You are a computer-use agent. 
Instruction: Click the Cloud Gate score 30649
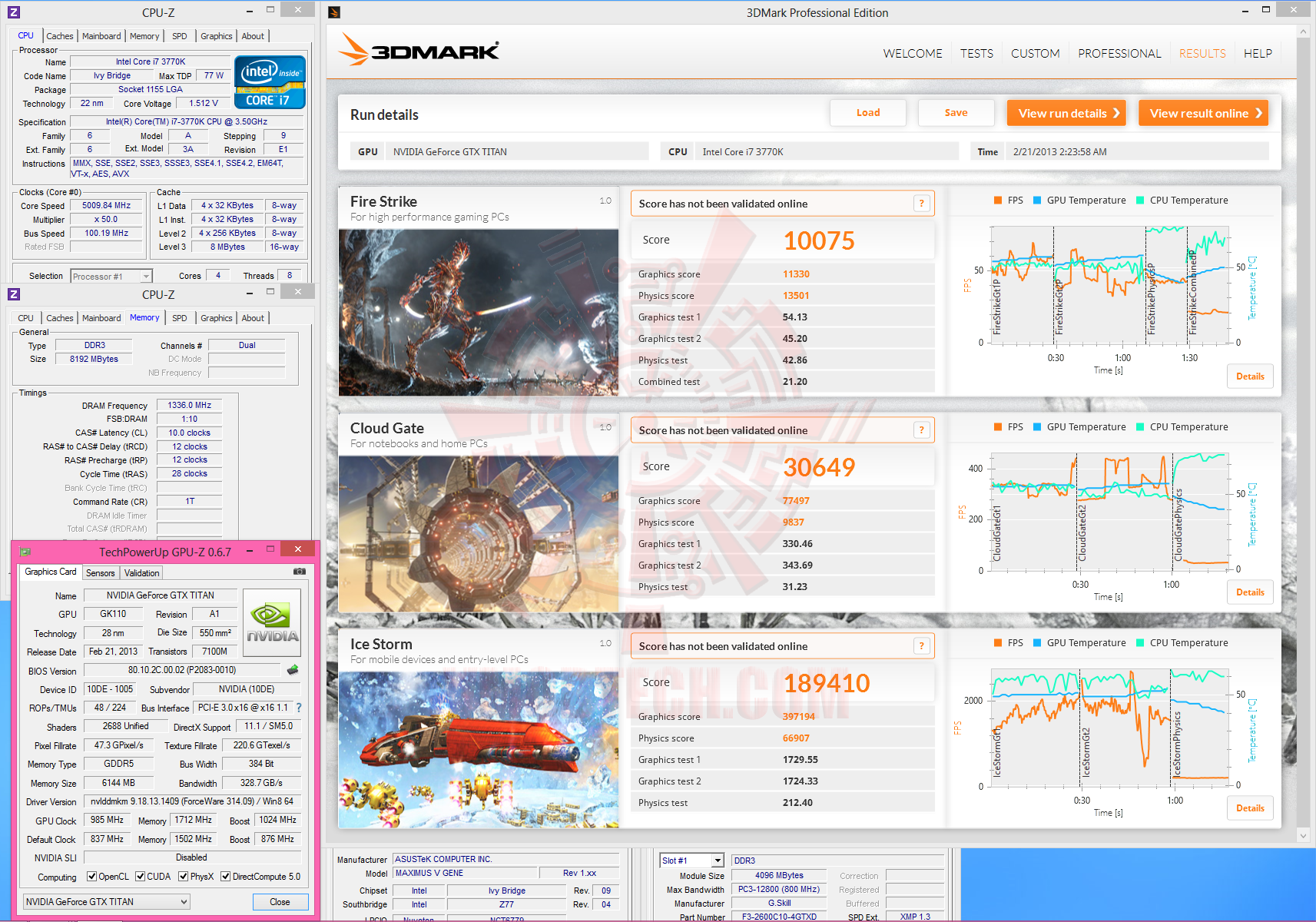point(819,467)
